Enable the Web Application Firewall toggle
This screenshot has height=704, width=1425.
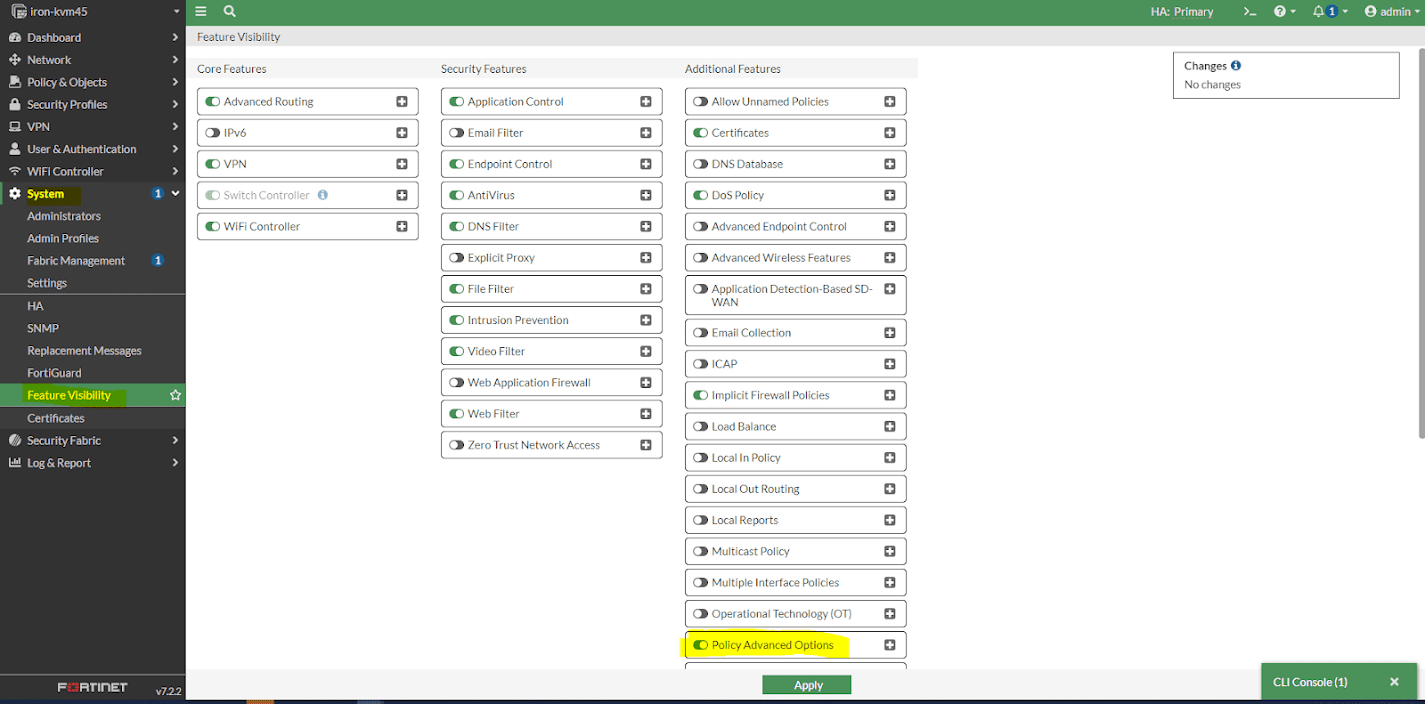click(x=456, y=382)
